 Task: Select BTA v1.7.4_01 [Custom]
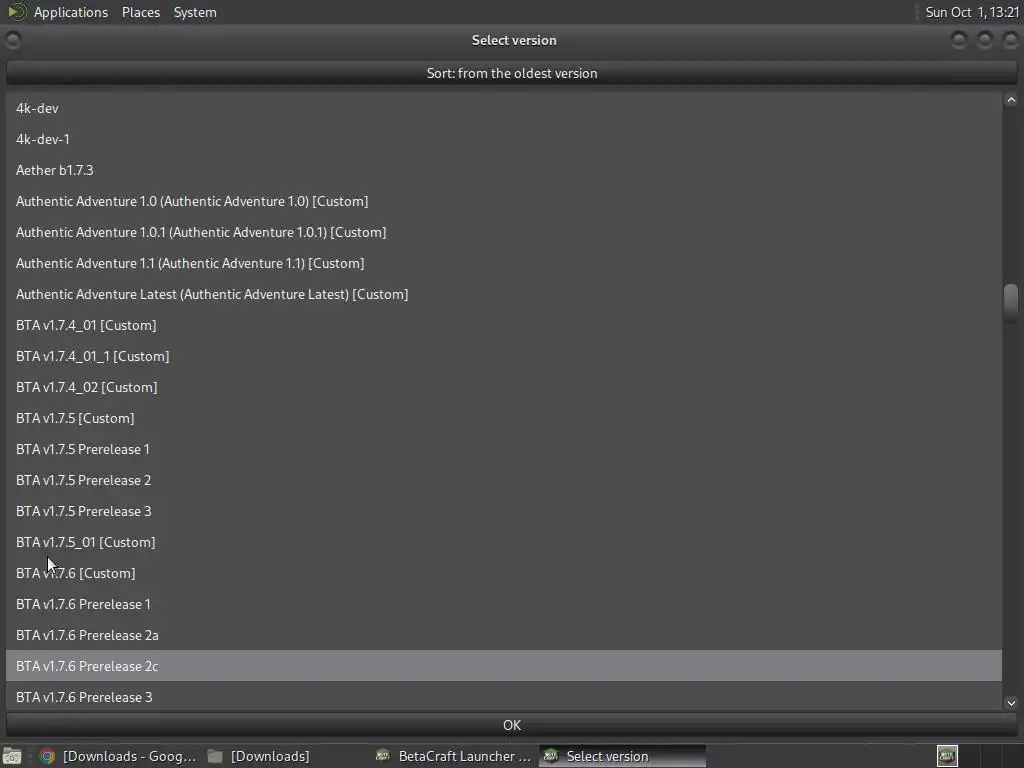[x=504, y=325]
